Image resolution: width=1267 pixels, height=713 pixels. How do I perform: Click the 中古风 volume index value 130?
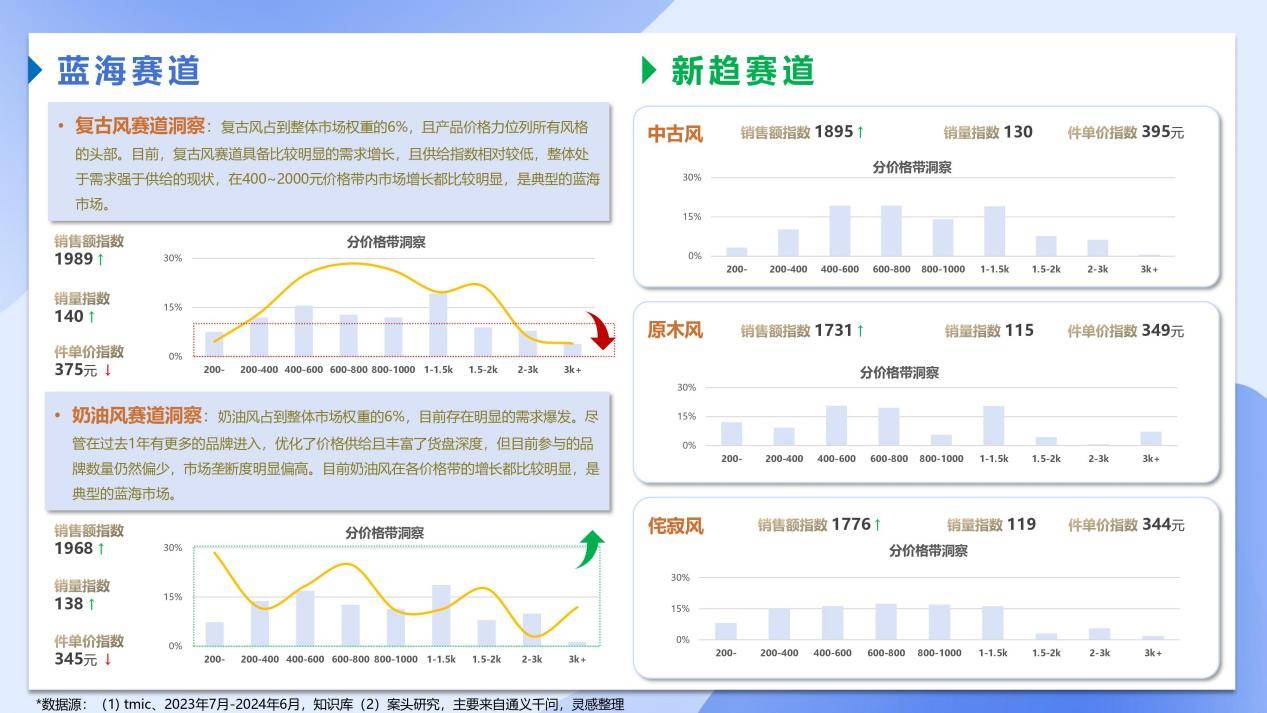point(1018,132)
